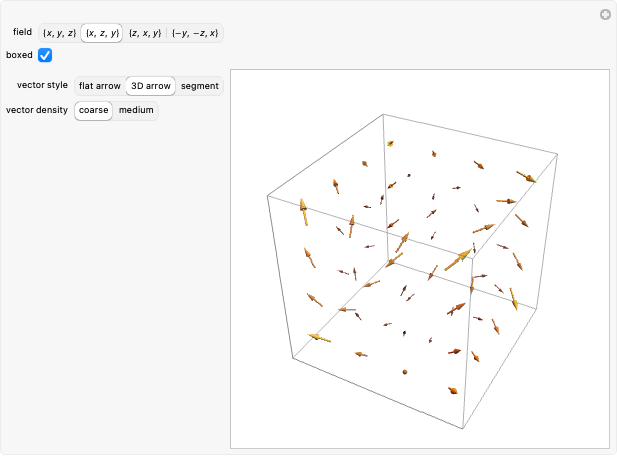Set vector density to coarse
Image resolution: width=617 pixels, height=456 pixels.
pos(94,111)
